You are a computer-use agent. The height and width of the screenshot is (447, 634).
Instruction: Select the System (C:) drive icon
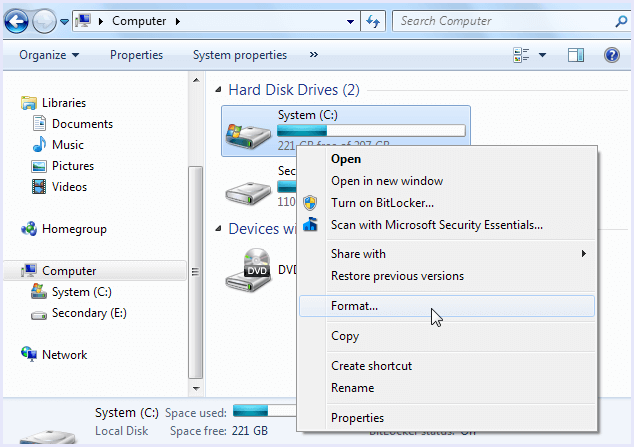point(248,135)
